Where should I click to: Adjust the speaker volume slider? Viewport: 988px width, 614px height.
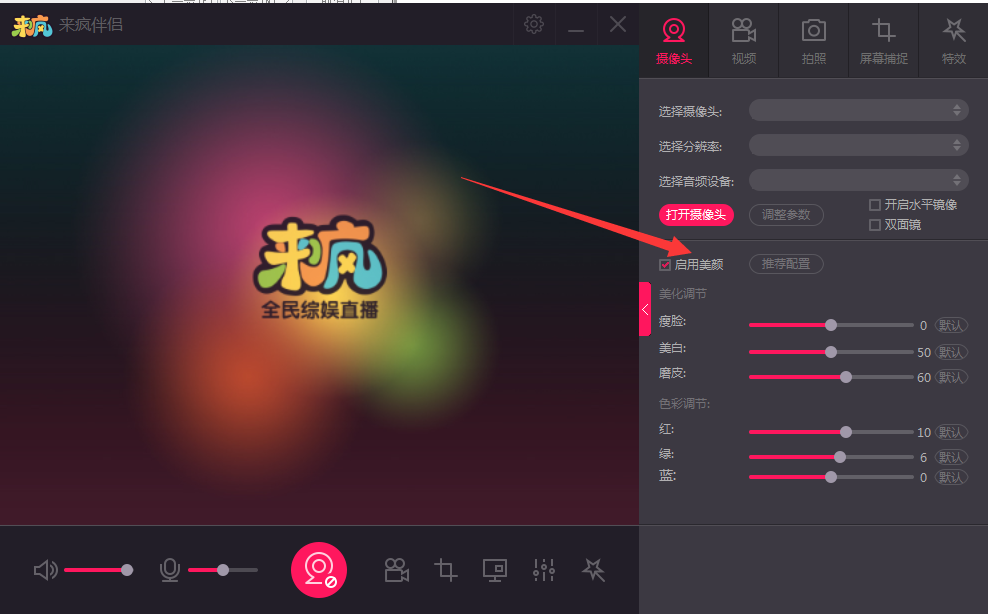(x=98, y=570)
